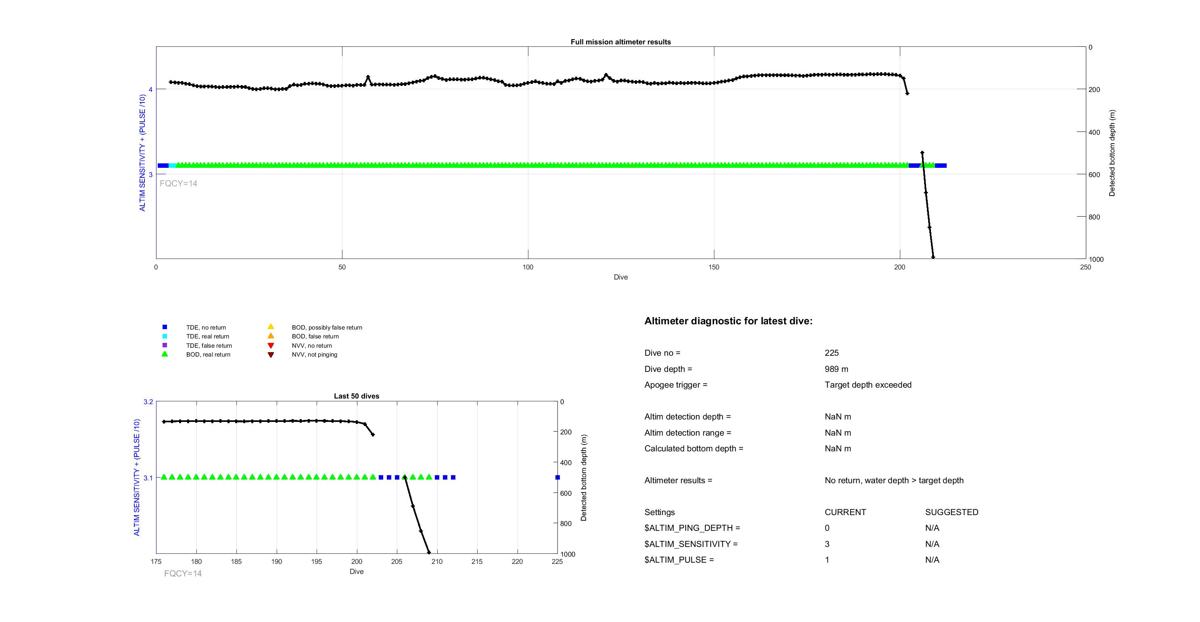Click the blue square TDE no return legend marker
The width and height of the screenshot is (1200, 622).
pyautogui.click(x=163, y=327)
